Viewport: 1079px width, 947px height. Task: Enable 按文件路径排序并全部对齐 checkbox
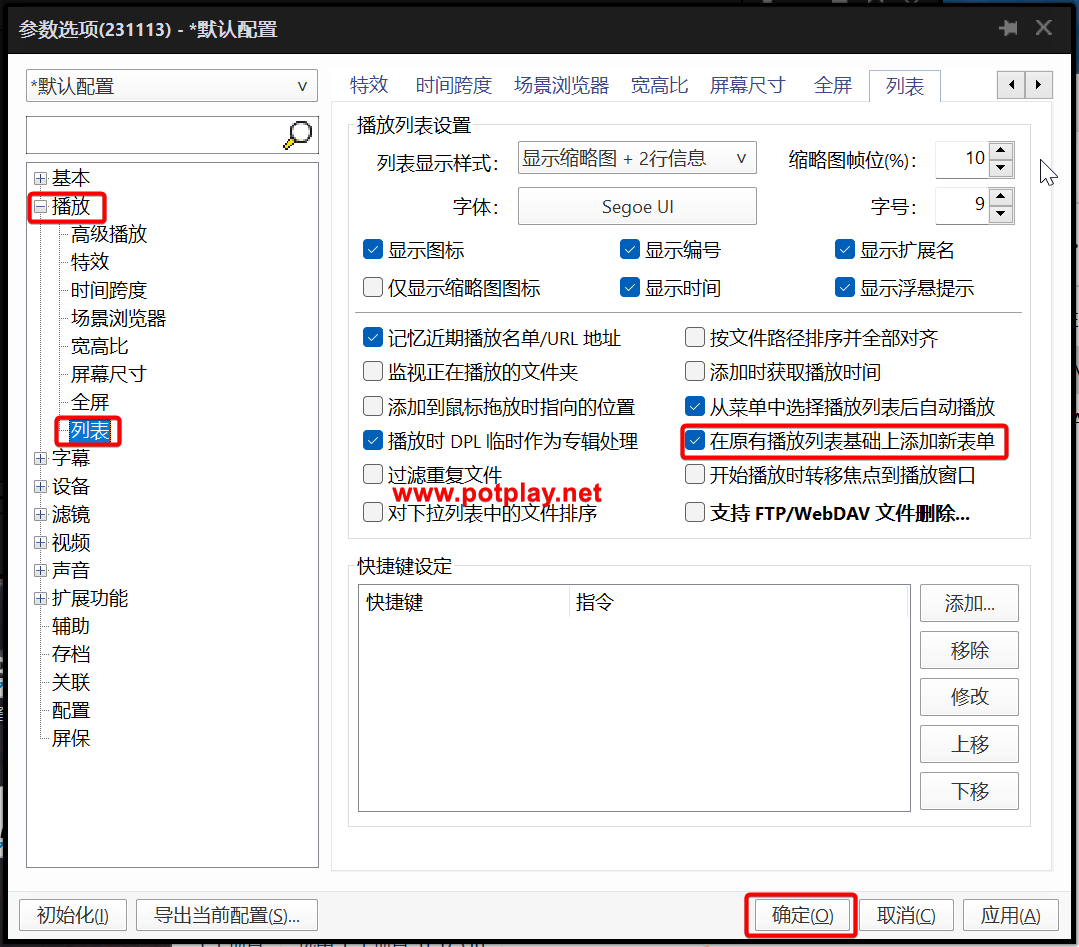[x=695, y=337]
